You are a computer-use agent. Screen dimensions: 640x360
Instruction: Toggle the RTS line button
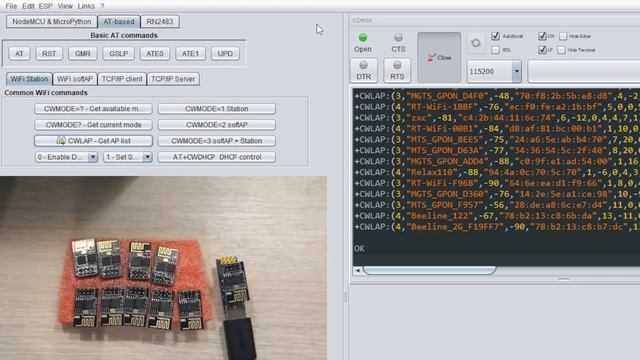tap(397, 70)
